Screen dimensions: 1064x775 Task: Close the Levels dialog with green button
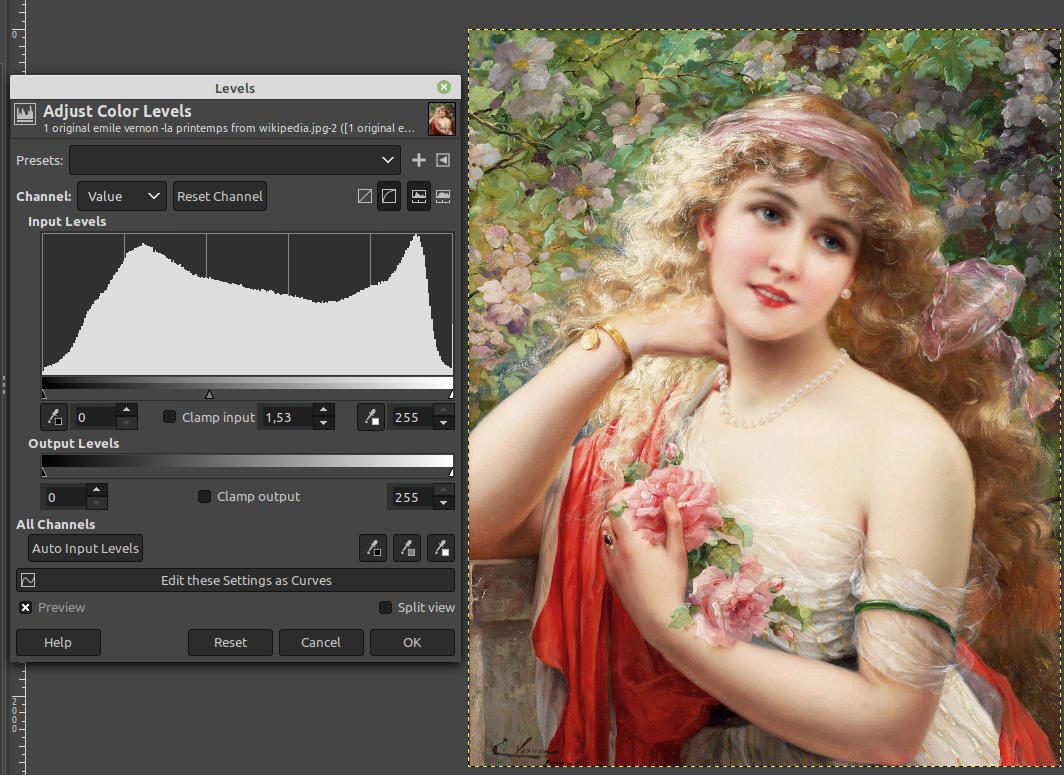click(444, 87)
